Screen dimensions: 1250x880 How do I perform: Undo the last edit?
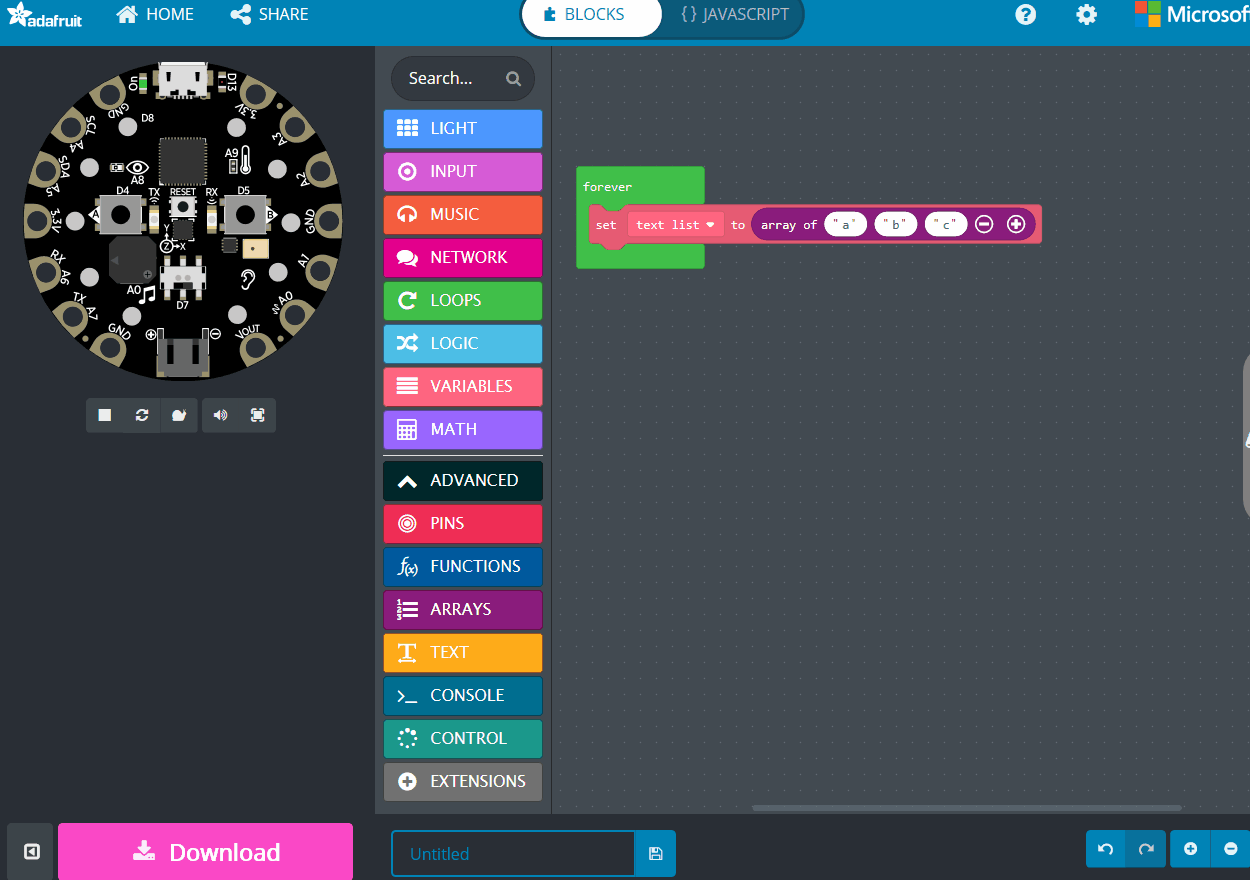pyautogui.click(x=1104, y=848)
